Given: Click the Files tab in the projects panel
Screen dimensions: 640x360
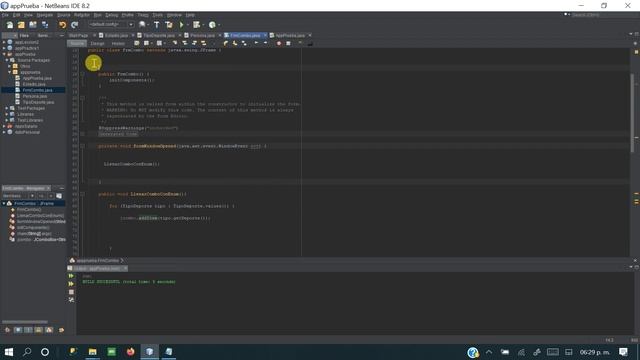Looking at the screenshot, I should pos(24,36).
